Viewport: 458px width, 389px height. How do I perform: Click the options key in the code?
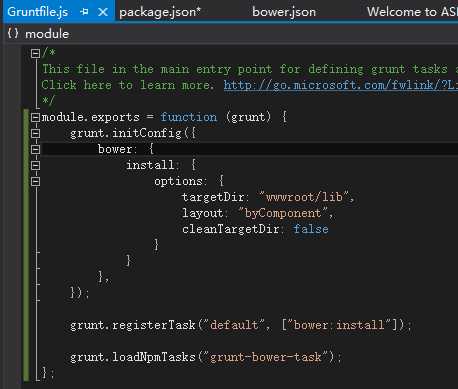point(178,181)
